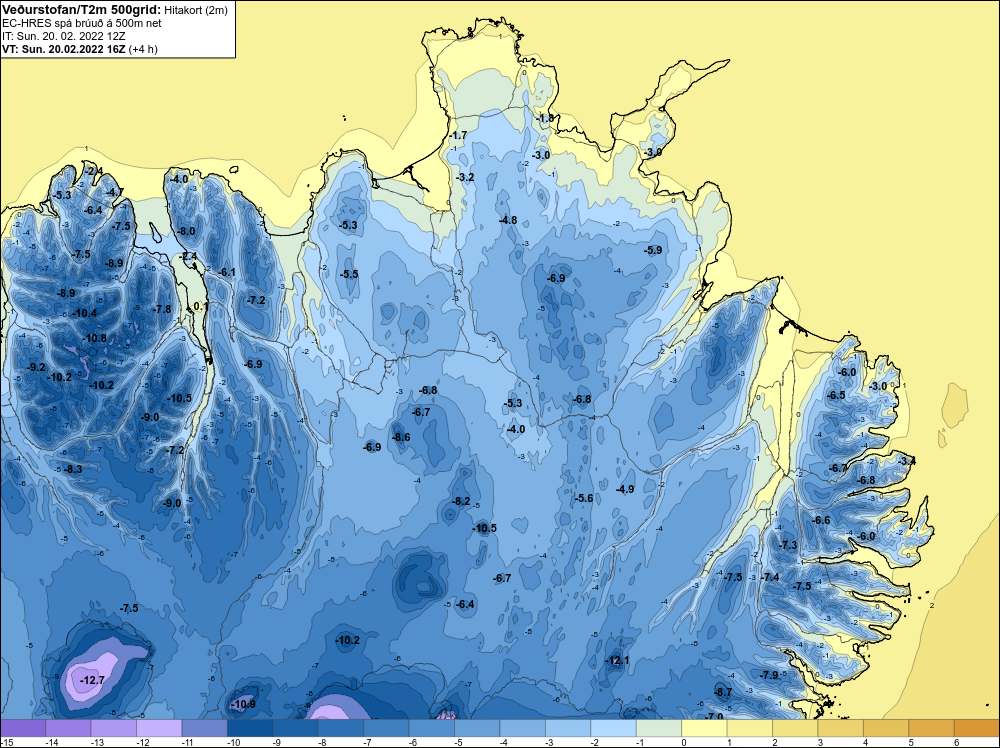Click the 'IT: Sun. 20. 02. 2022 12Z' line
Image resolution: width=1000 pixels, height=748 pixels.
click(x=64, y=36)
